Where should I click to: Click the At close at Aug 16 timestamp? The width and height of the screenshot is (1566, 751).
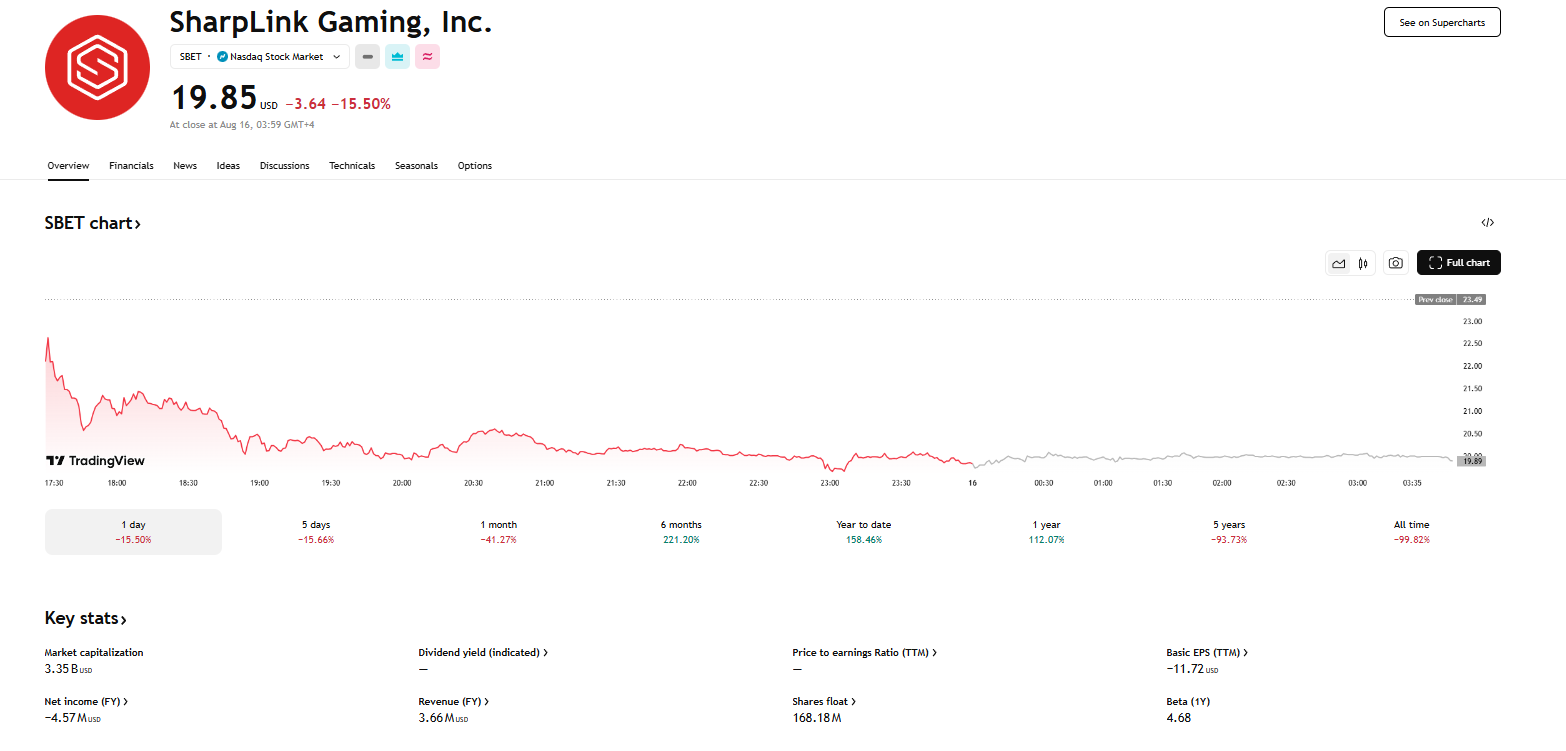coord(243,125)
